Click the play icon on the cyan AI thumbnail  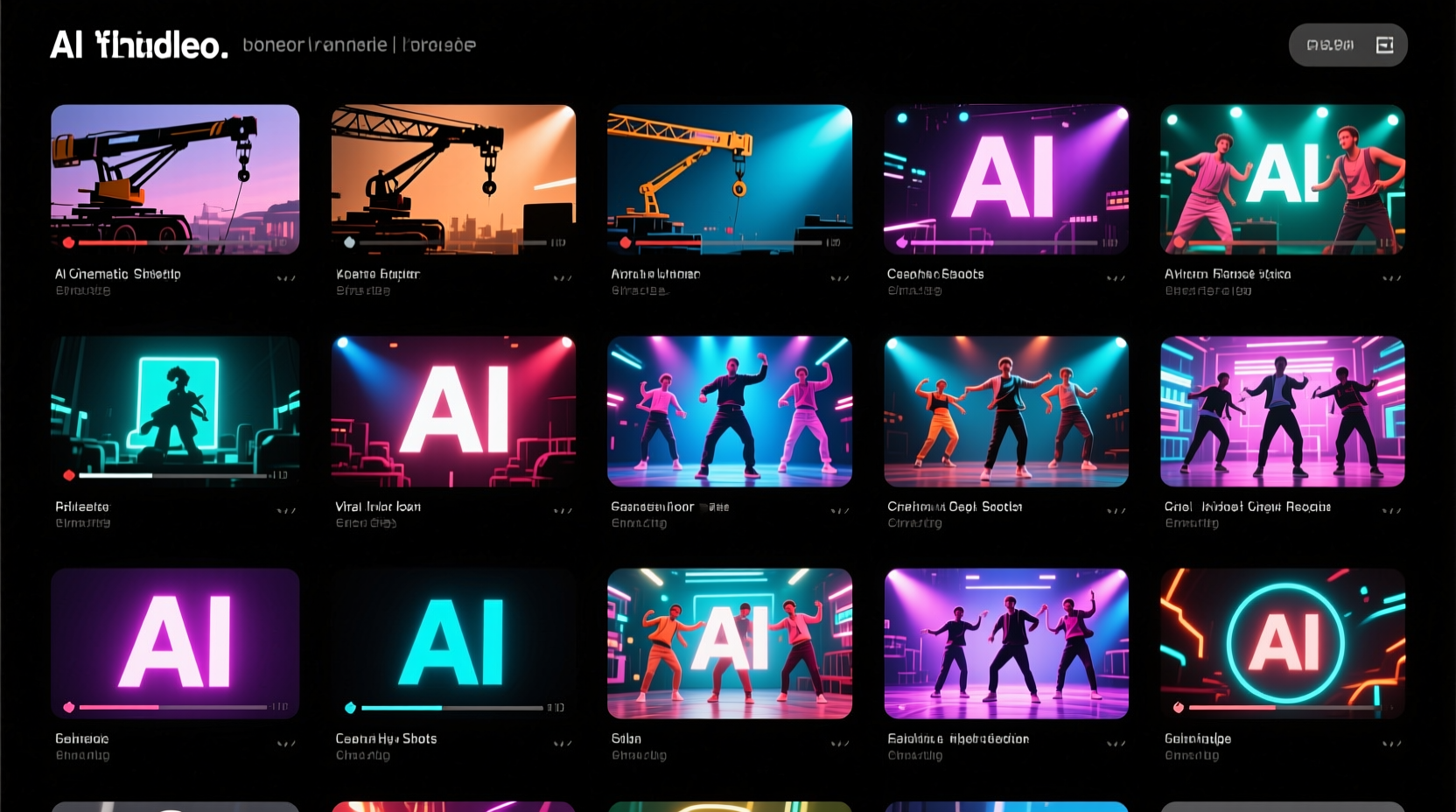point(348,706)
